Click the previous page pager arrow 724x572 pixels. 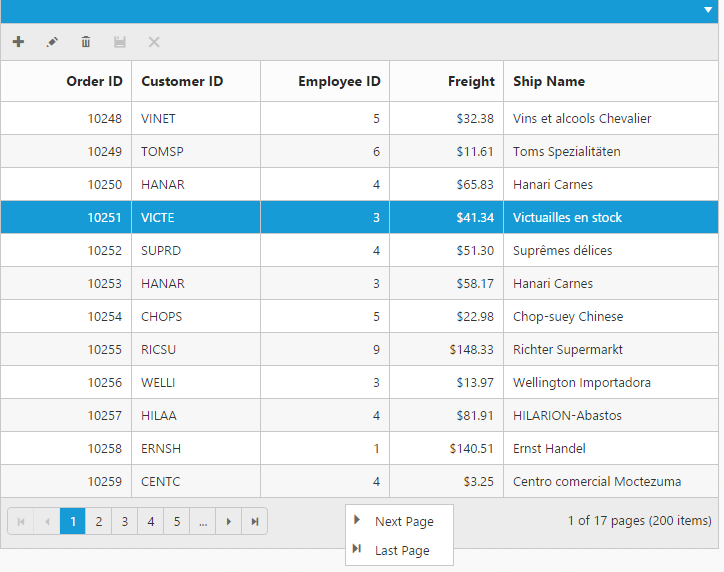click(x=47, y=521)
